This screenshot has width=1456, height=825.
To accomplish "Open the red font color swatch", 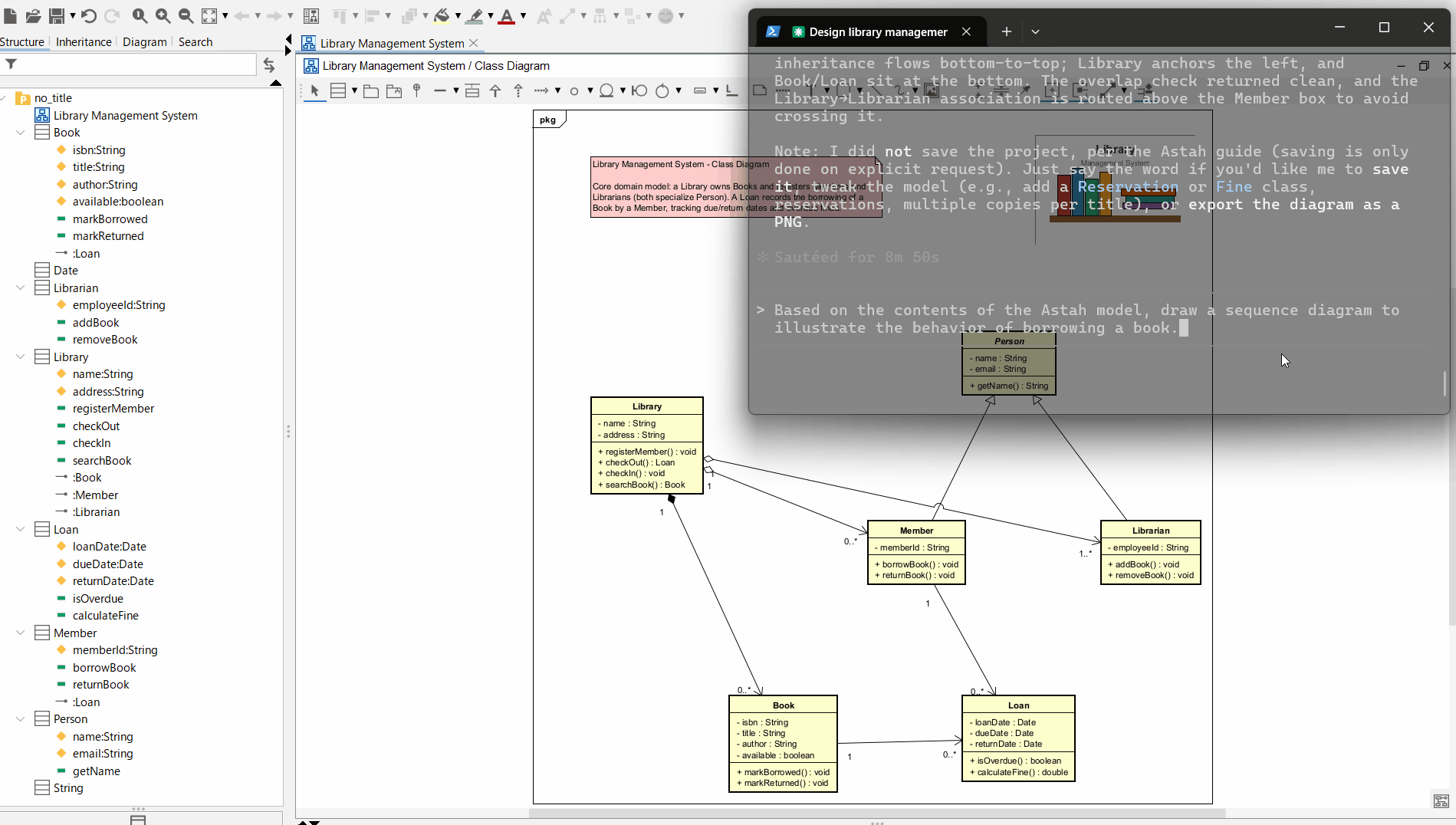I will point(507,15).
